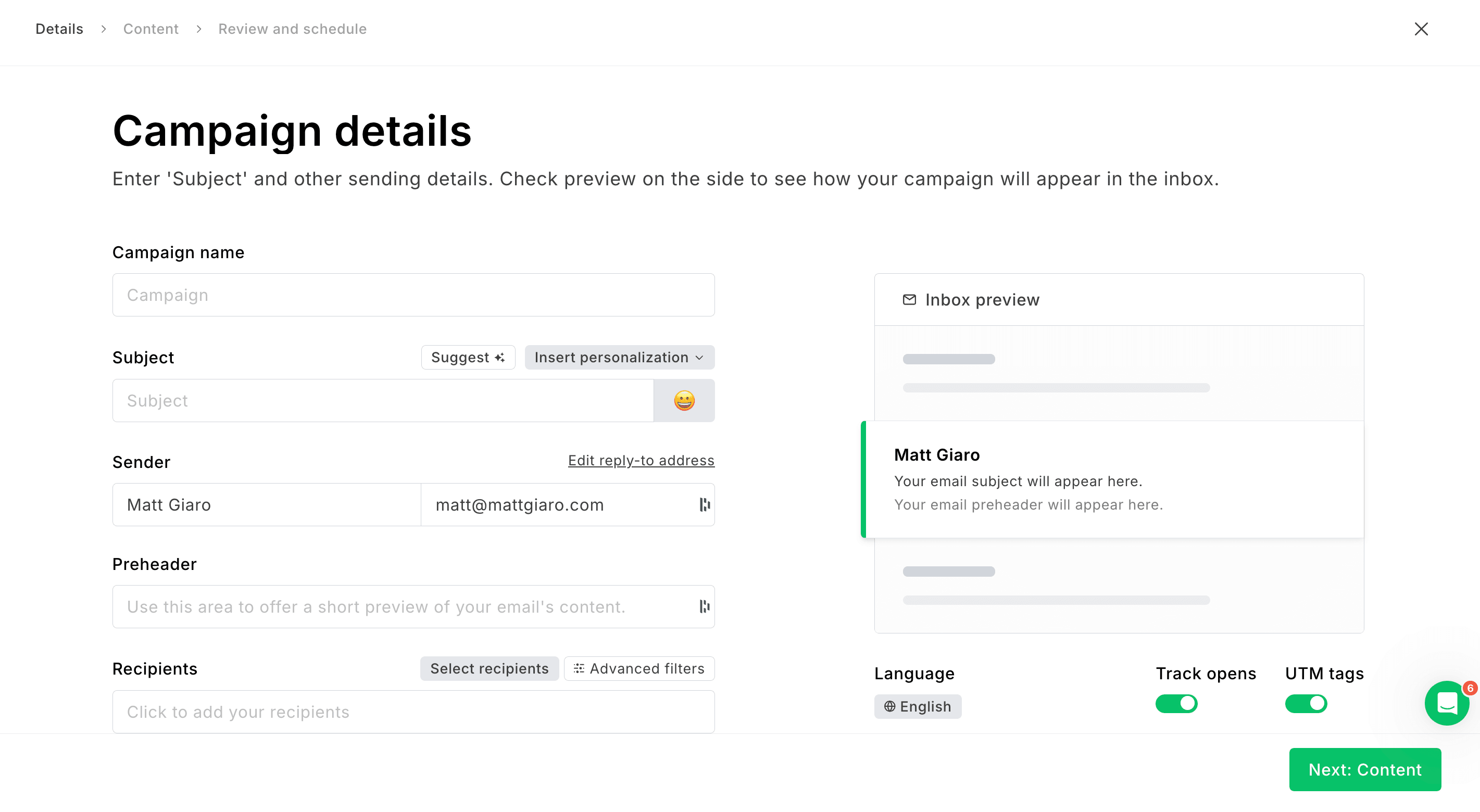Close the campaign editor with the X

(1421, 29)
